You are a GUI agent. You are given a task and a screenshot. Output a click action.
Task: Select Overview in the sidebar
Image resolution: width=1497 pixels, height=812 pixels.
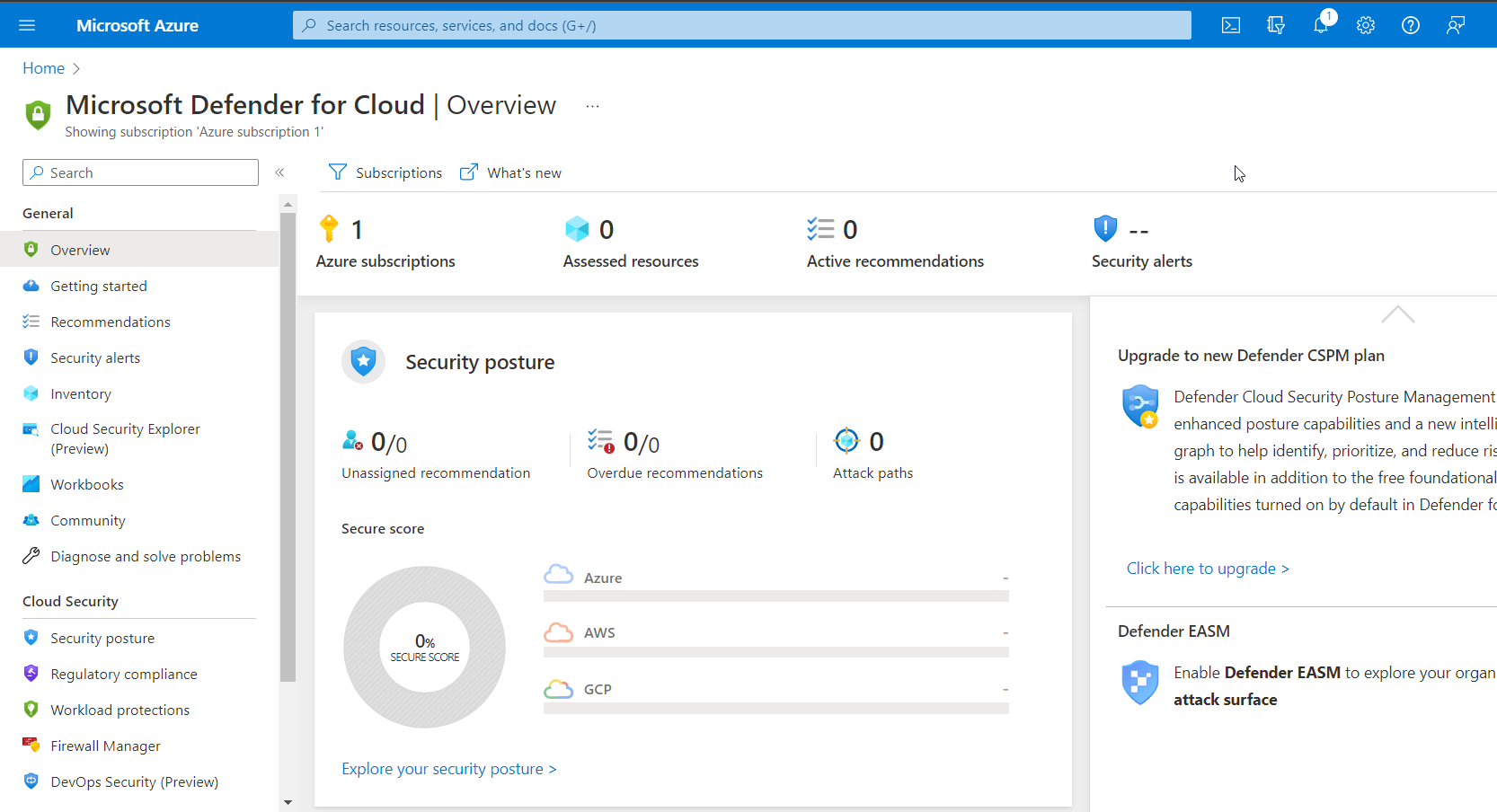point(139,250)
